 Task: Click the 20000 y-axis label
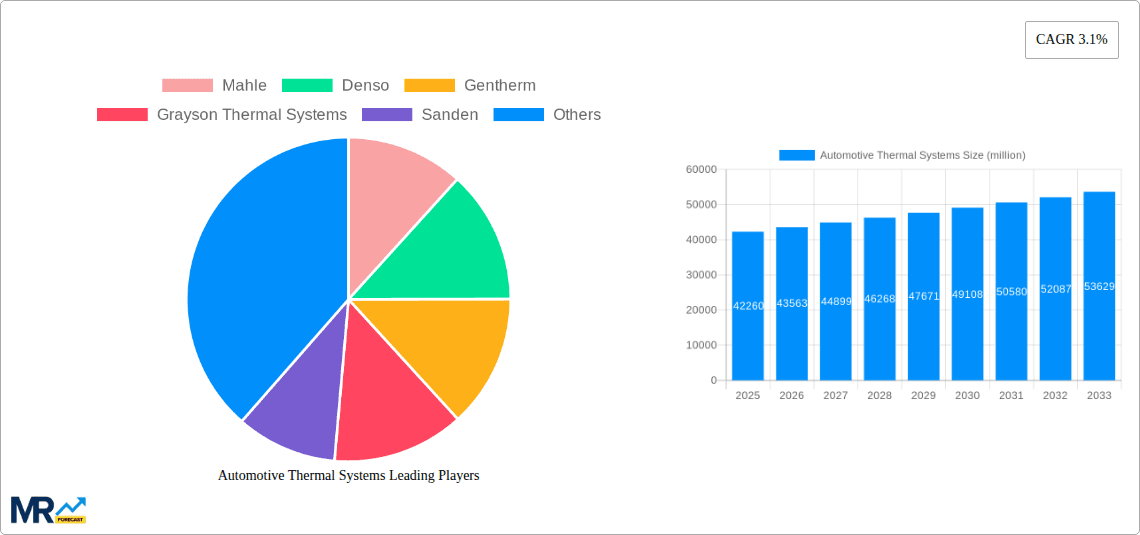click(701, 310)
